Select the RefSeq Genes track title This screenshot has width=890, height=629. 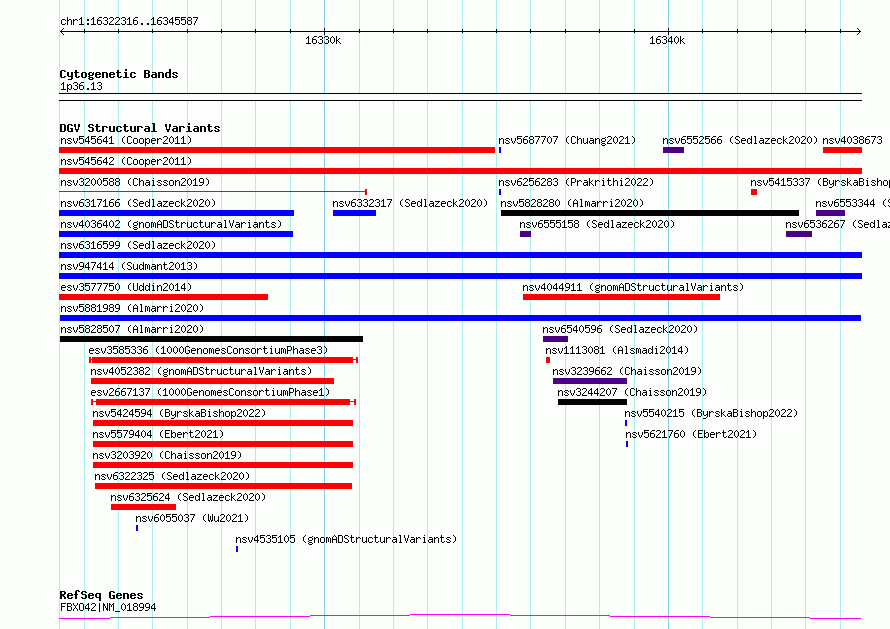click(101, 595)
